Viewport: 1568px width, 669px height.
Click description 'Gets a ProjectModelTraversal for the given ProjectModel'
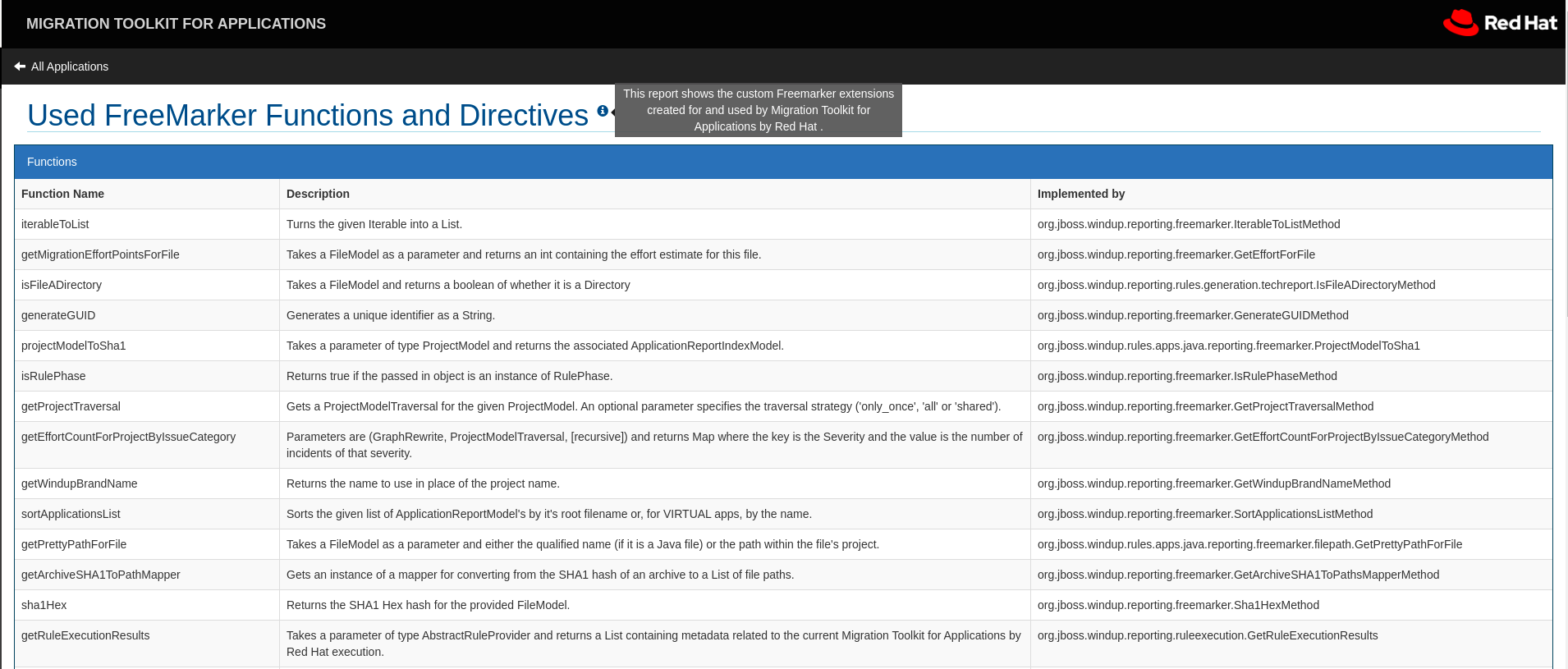[x=644, y=406]
